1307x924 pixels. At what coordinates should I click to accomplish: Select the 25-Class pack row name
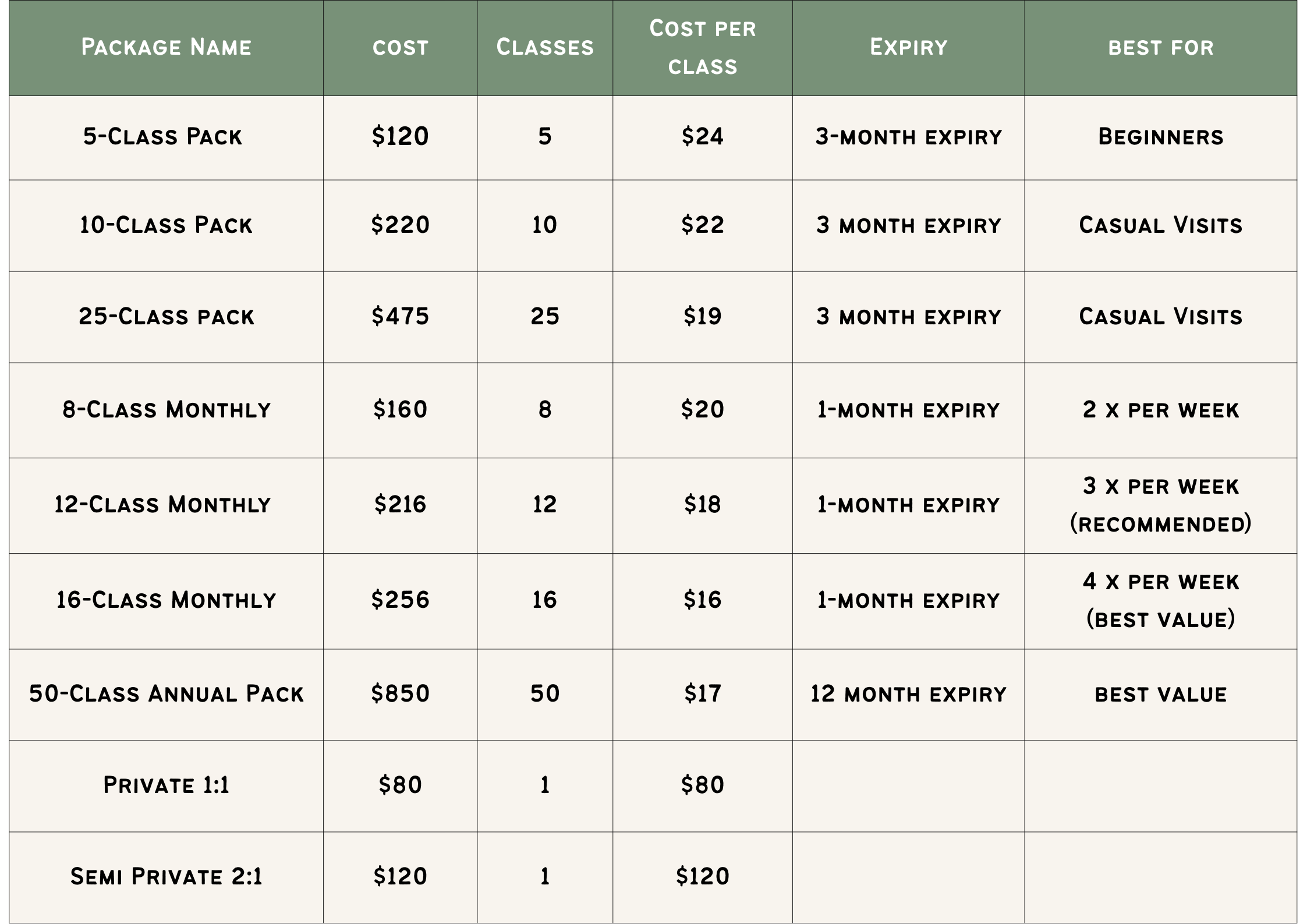point(167,317)
